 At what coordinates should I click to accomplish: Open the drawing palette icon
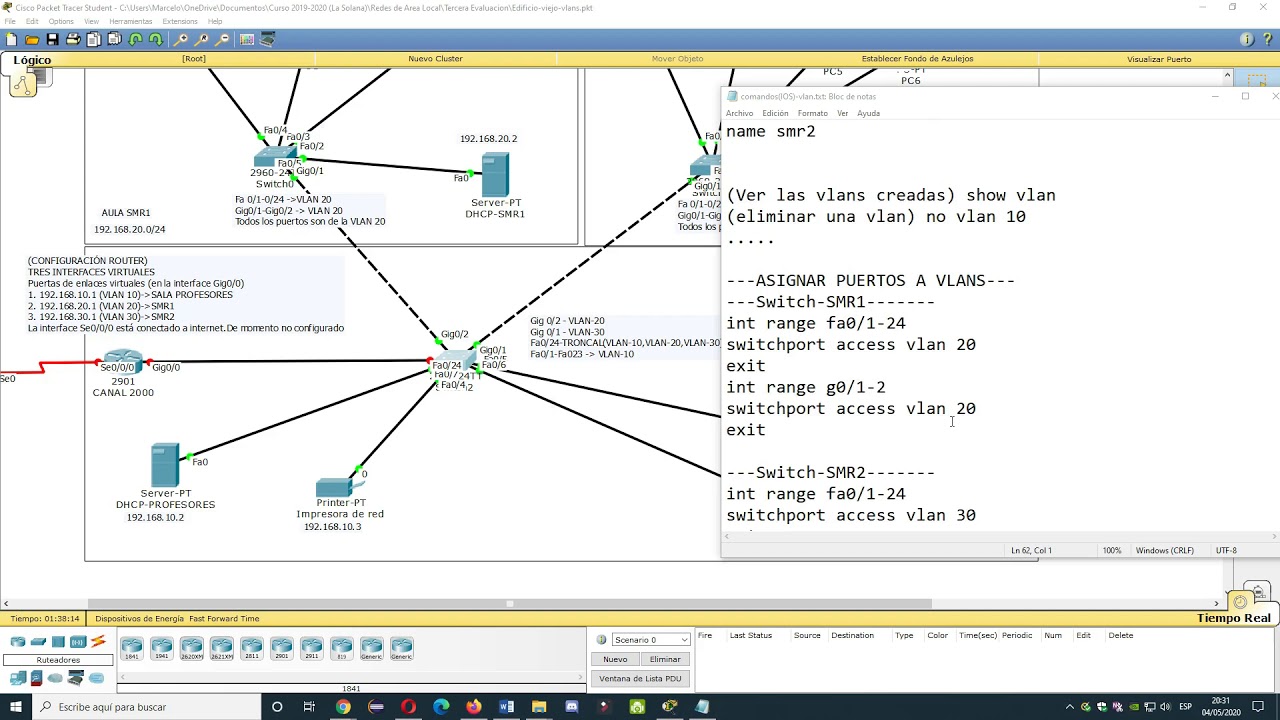coord(247,40)
